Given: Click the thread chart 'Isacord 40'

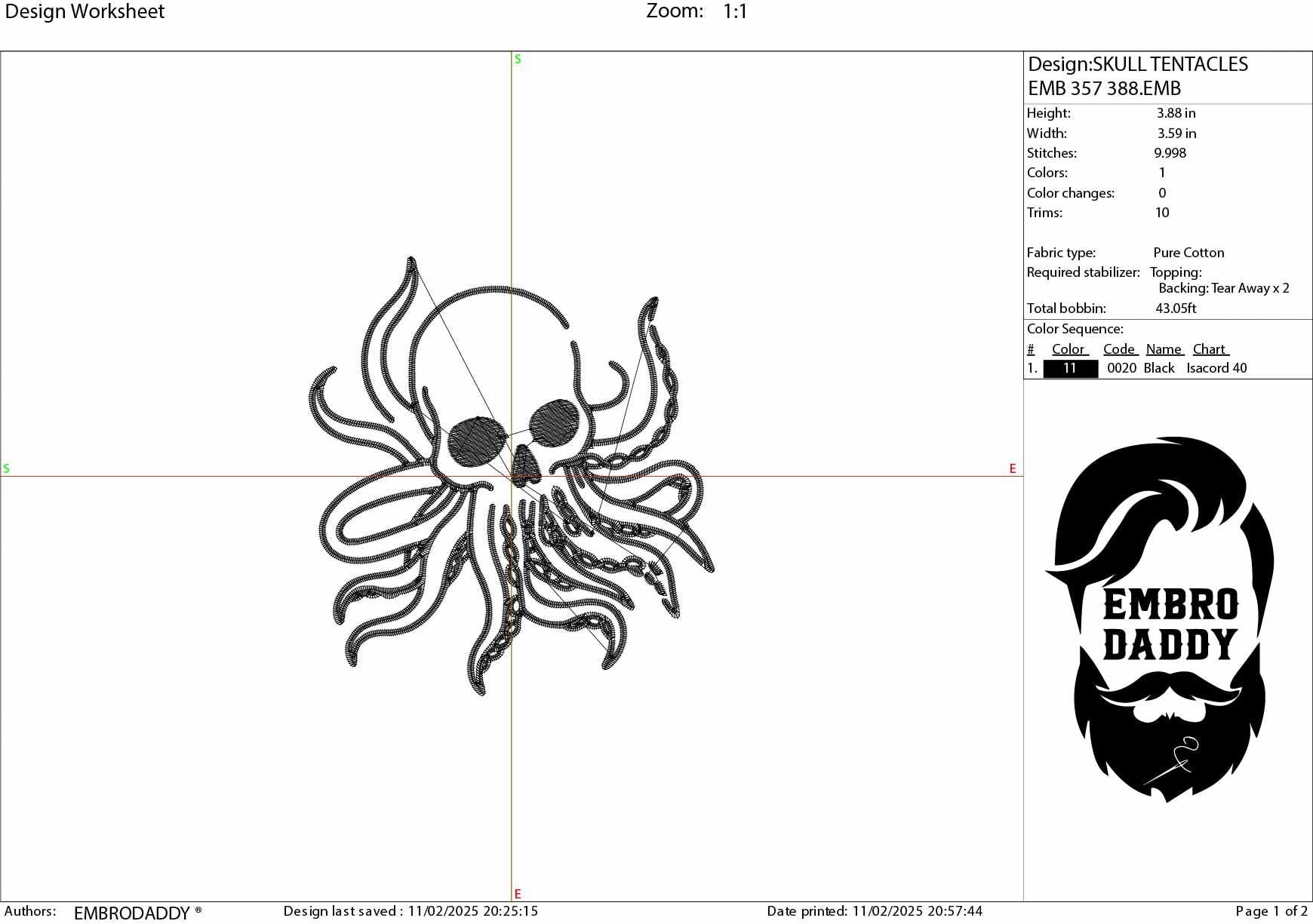Looking at the screenshot, I should [1216, 368].
